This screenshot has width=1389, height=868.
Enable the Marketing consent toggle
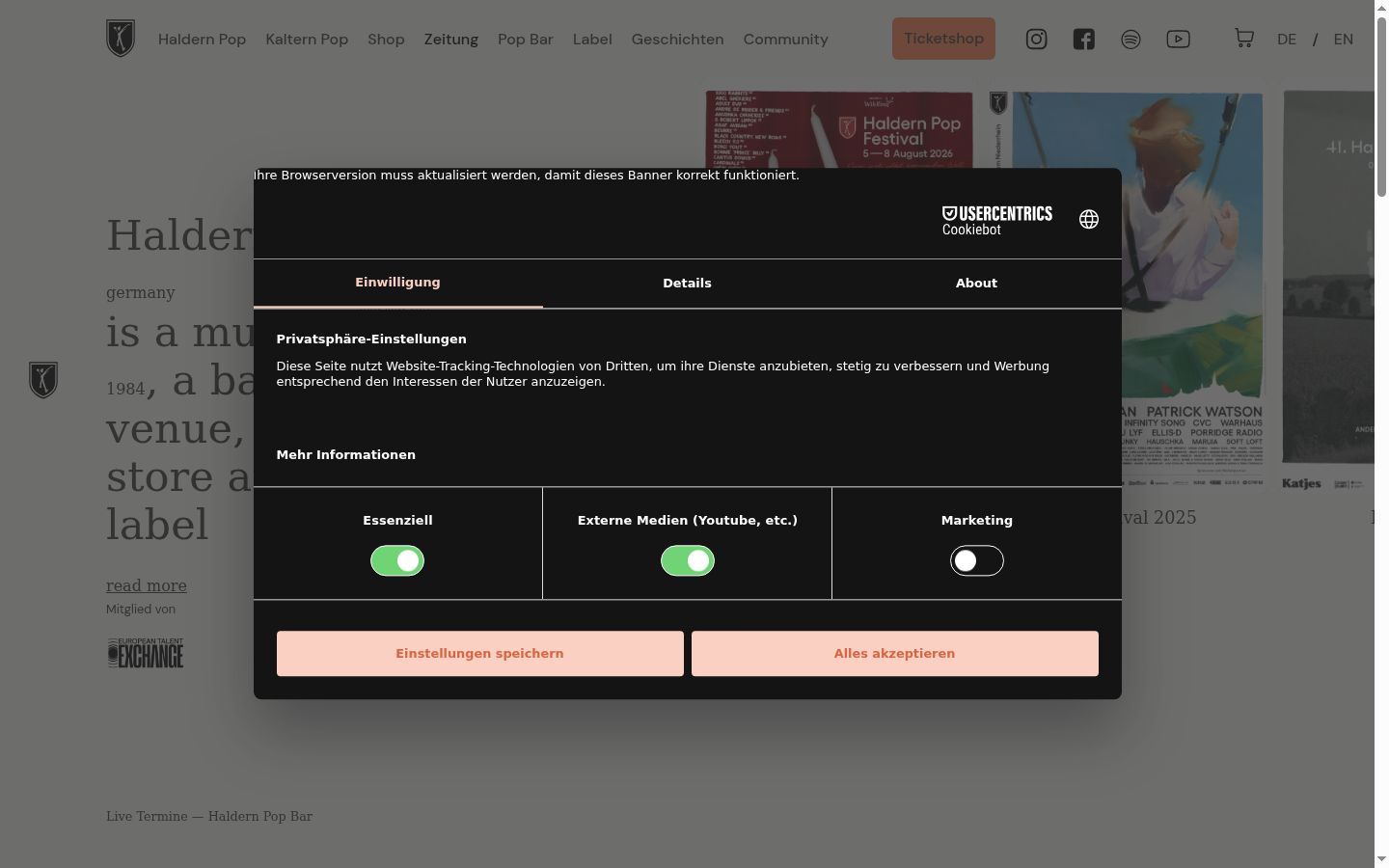(x=977, y=560)
